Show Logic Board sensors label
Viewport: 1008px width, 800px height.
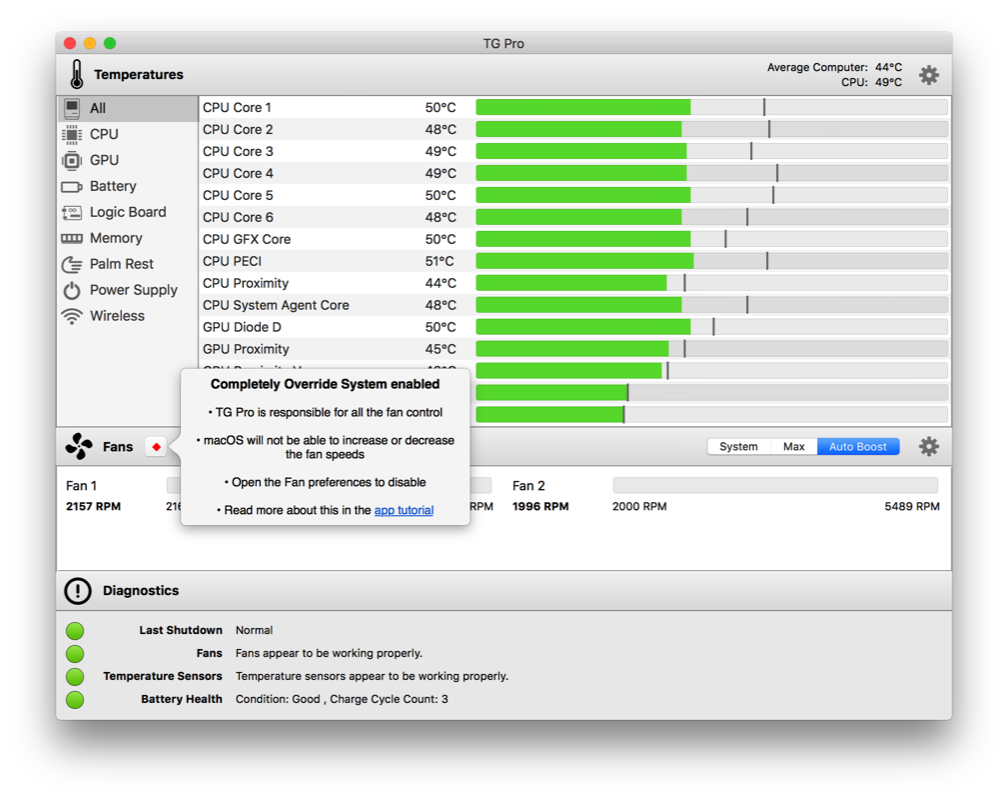pos(128,212)
